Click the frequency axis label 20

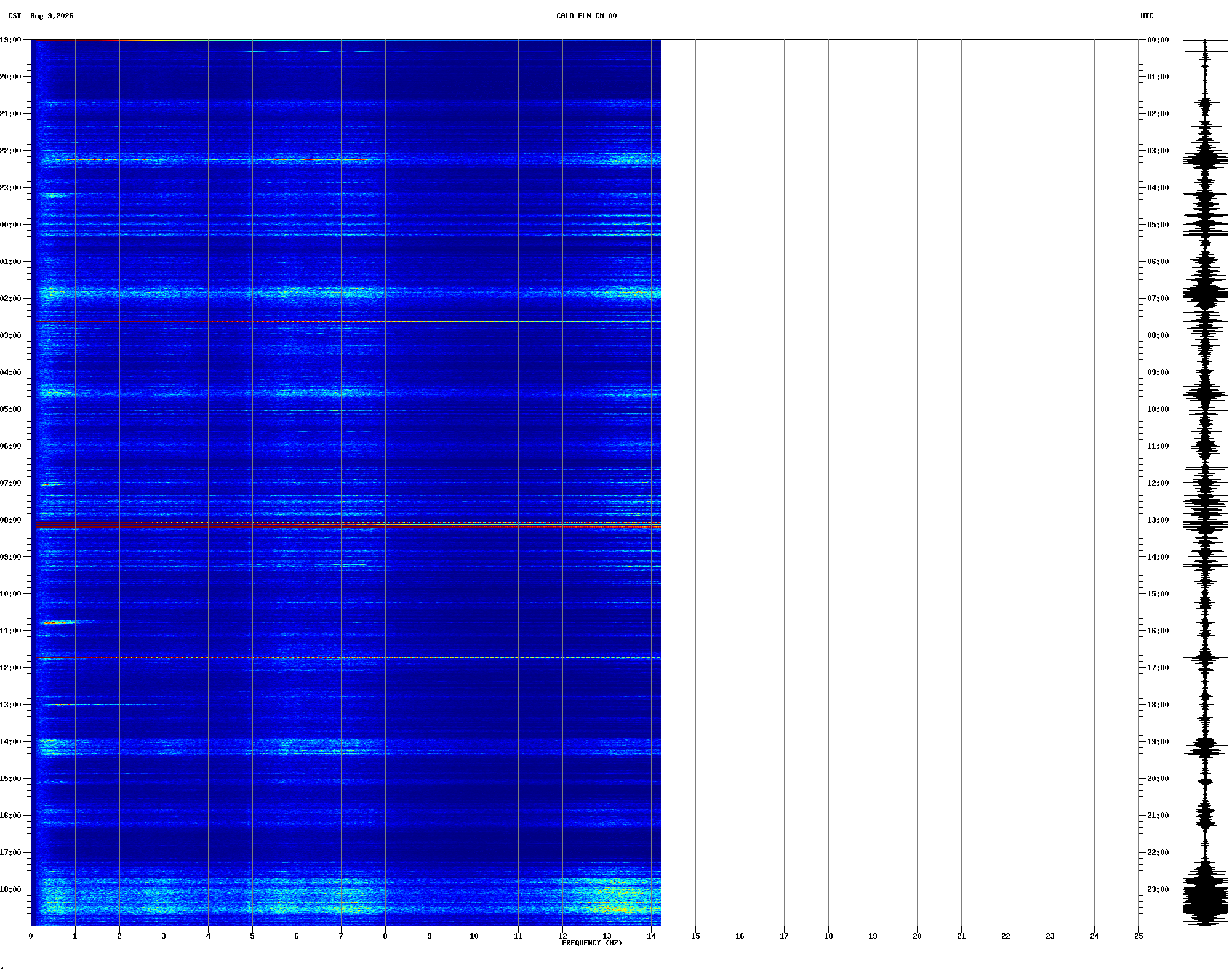point(917,936)
